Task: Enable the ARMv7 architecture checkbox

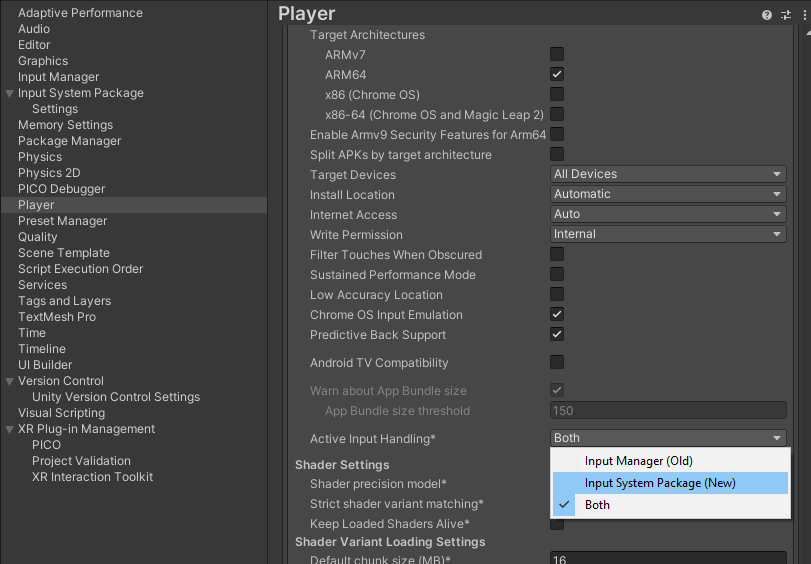Action: (557, 54)
